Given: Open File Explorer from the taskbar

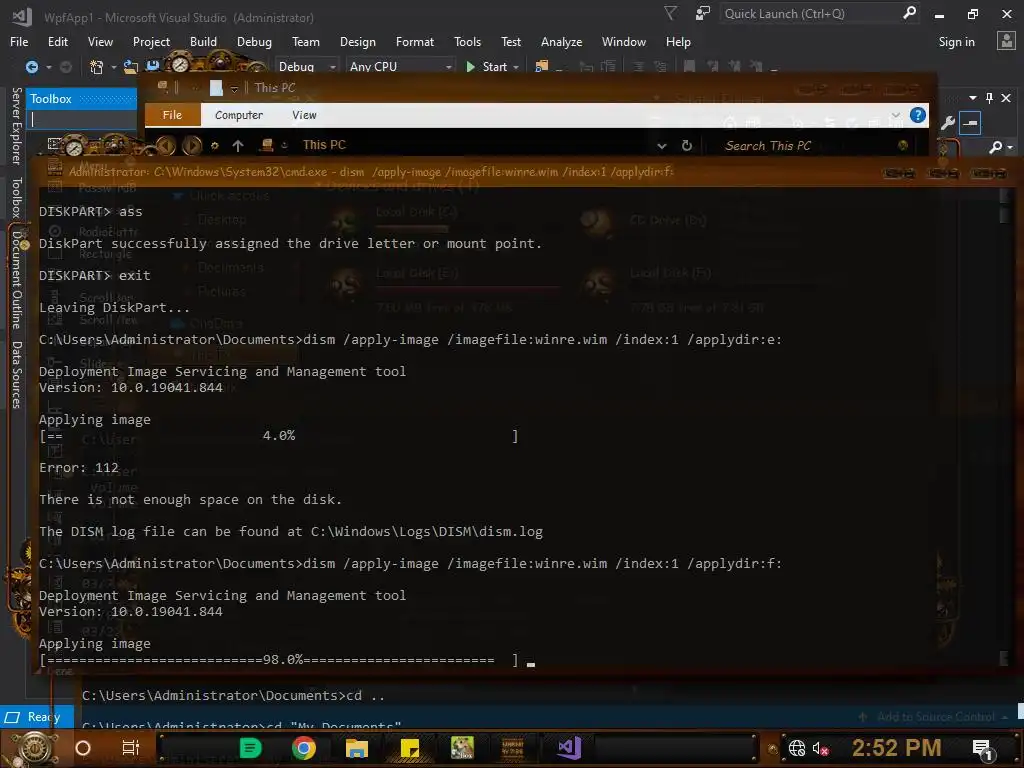Looking at the screenshot, I should [x=357, y=748].
